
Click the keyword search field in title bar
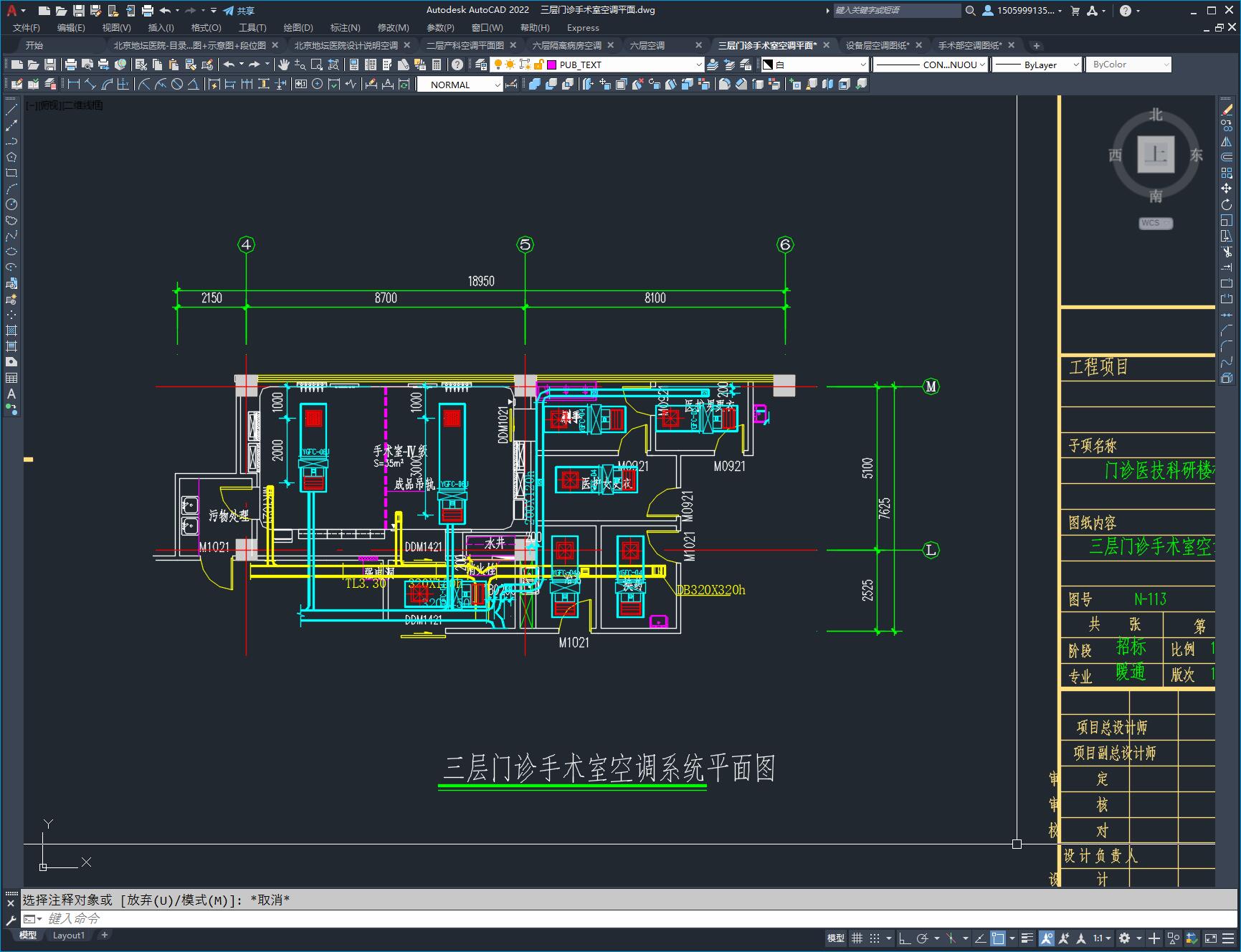(897, 11)
